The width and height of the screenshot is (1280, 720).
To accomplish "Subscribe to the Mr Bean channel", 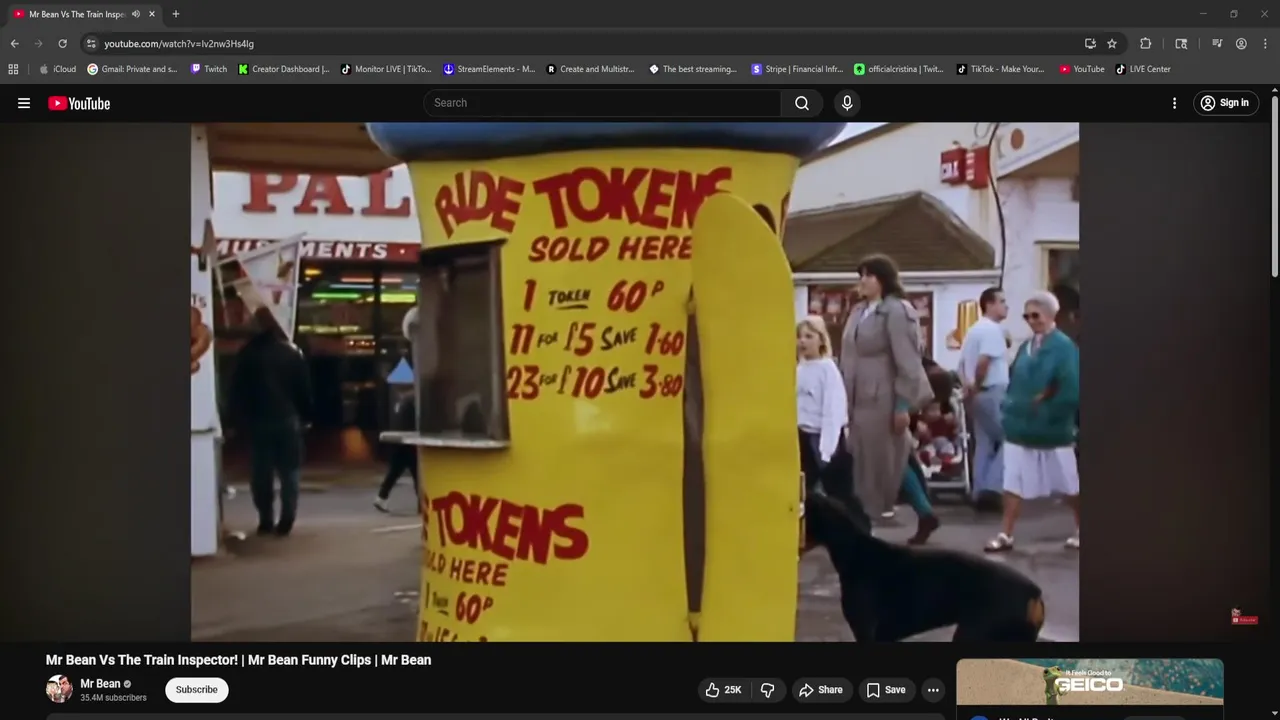I will pyautogui.click(x=197, y=690).
